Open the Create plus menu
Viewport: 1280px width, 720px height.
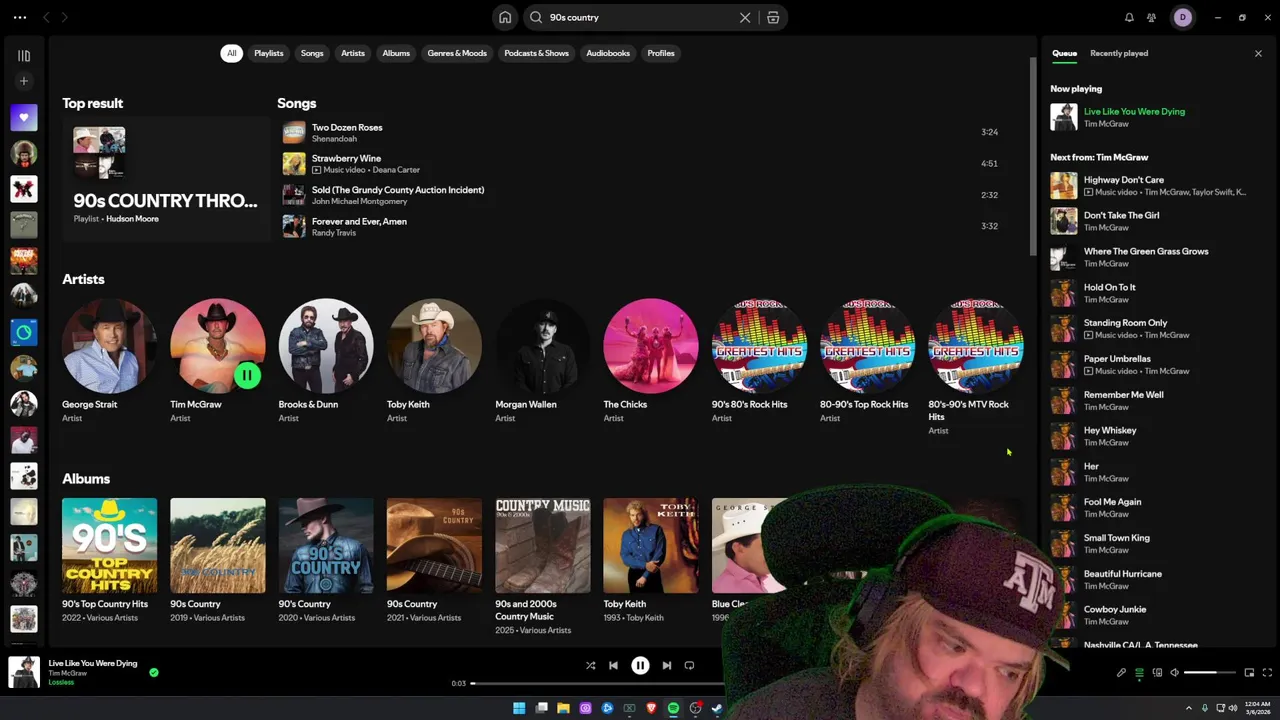click(x=24, y=81)
